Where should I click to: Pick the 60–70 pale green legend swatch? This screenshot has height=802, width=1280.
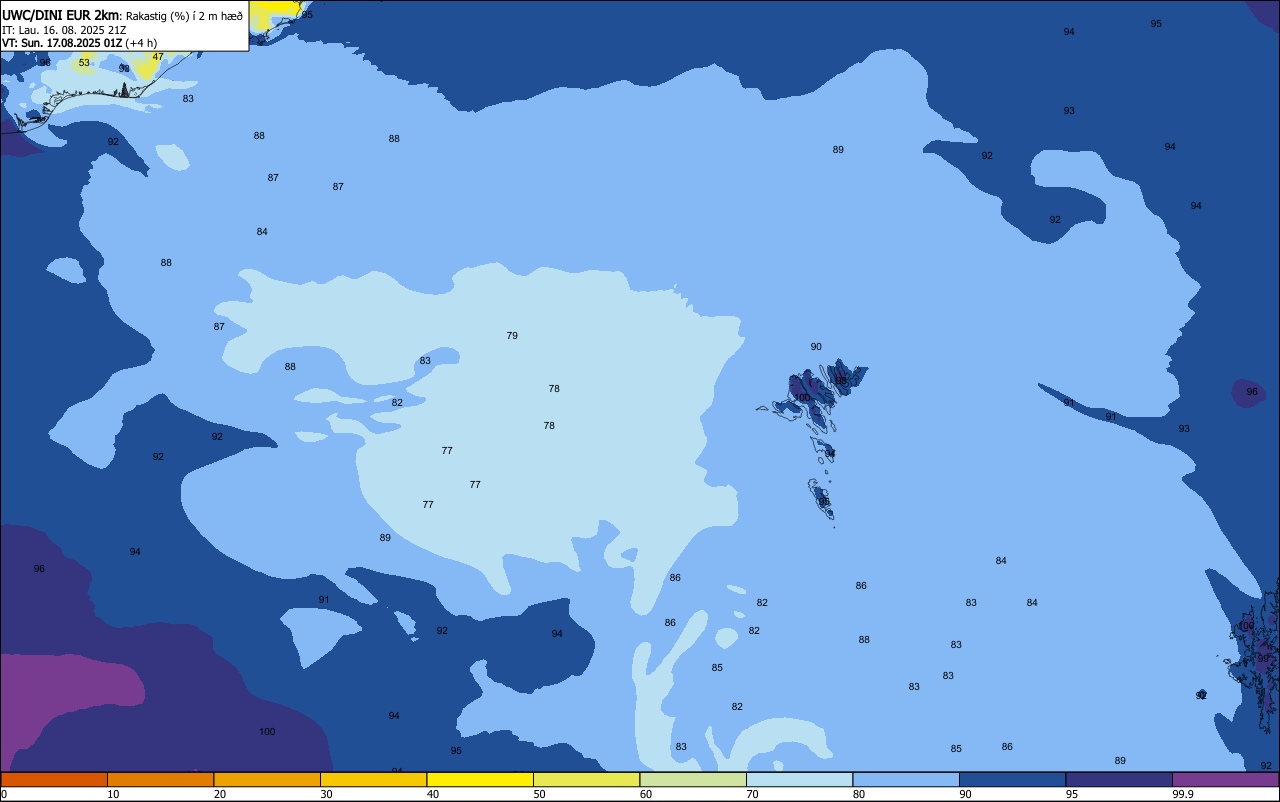693,779
